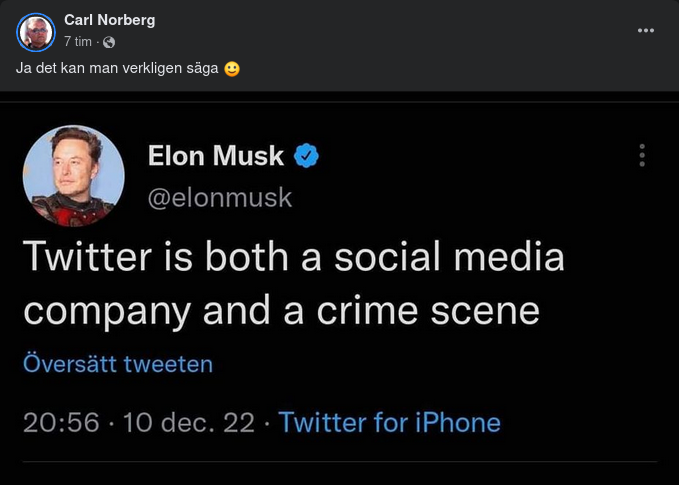Open the post options three-dot menu
The image size is (679, 485).
pyautogui.click(x=645, y=30)
